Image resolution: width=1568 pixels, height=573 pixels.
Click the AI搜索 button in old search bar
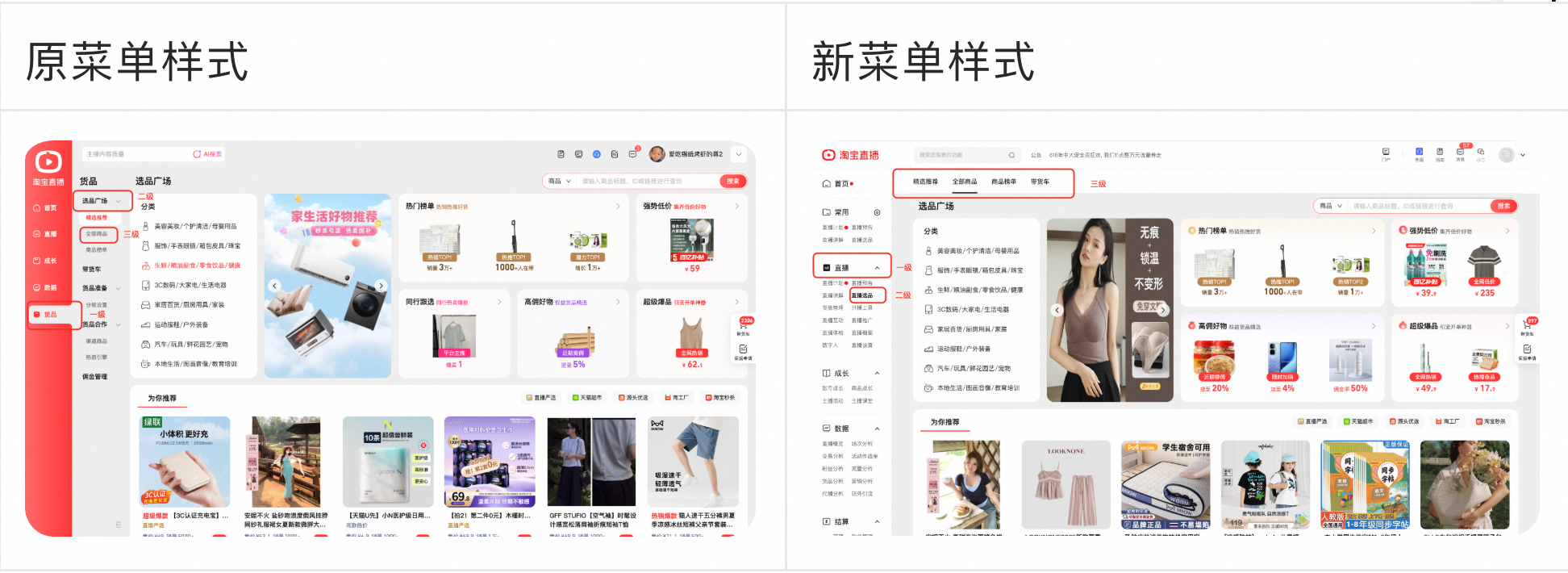point(207,154)
